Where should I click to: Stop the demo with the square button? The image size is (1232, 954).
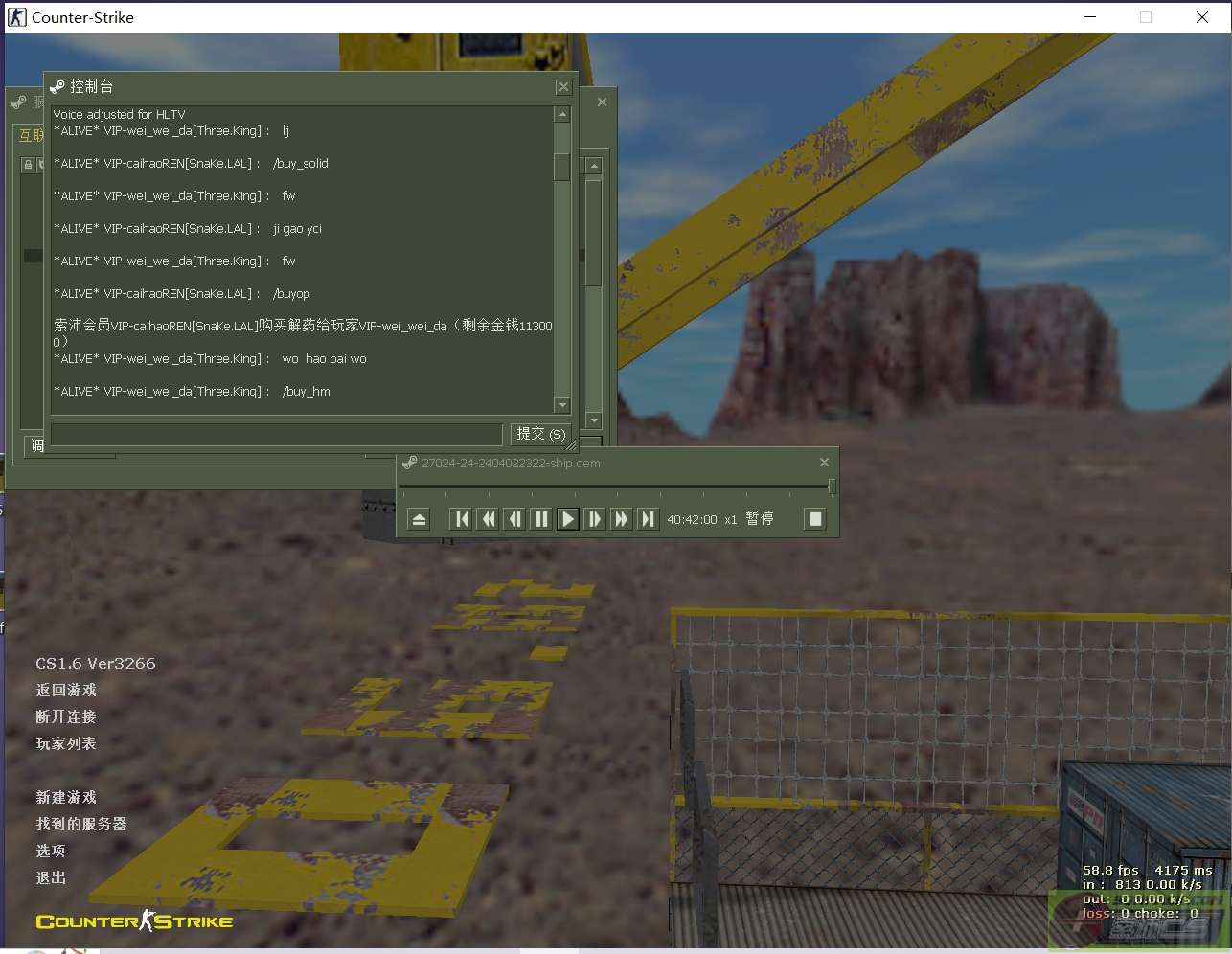815,519
